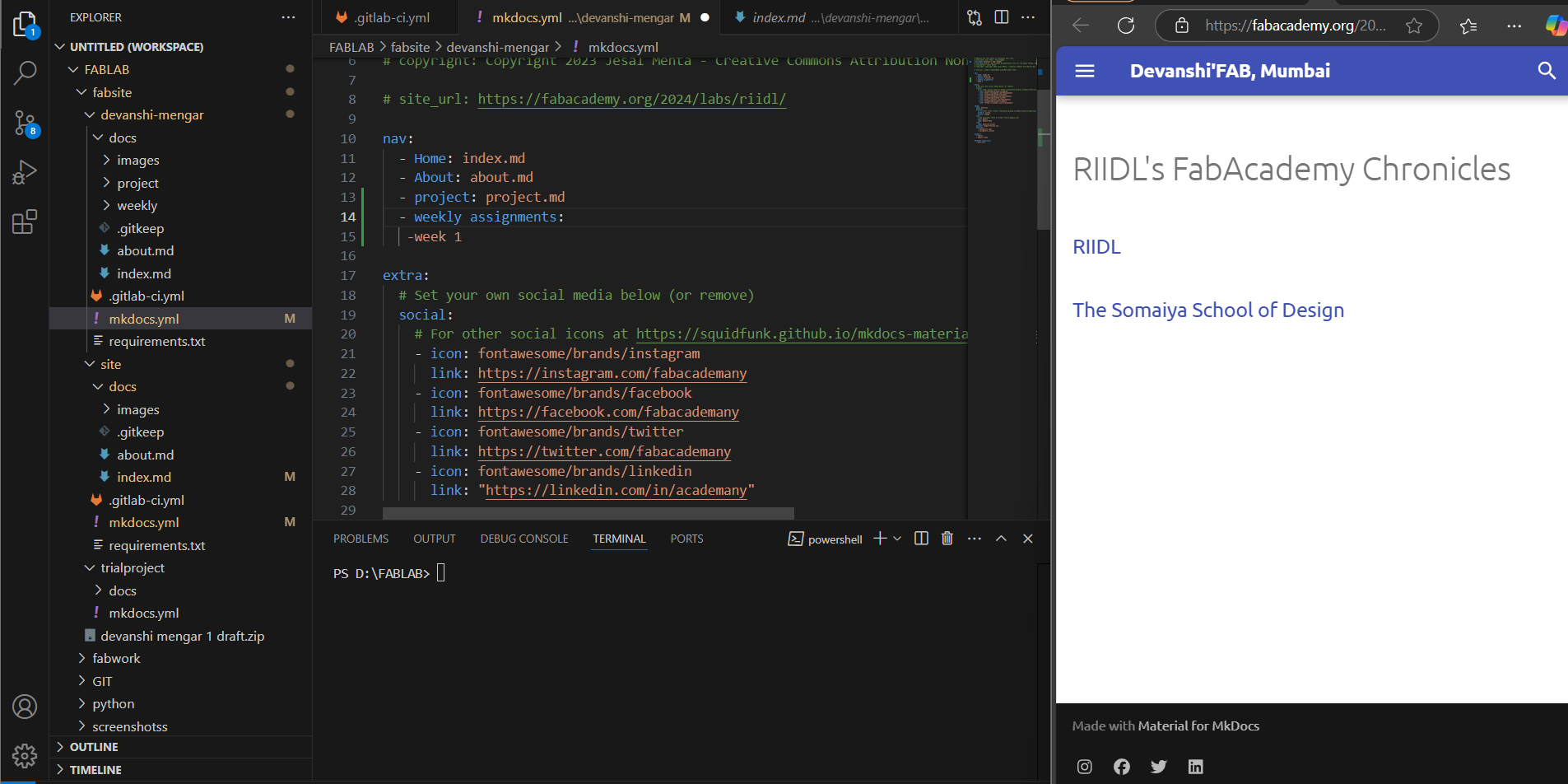The image size is (1568, 784).
Task: Open editor more actions ellipsis
Action: [x=1028, y=17]
